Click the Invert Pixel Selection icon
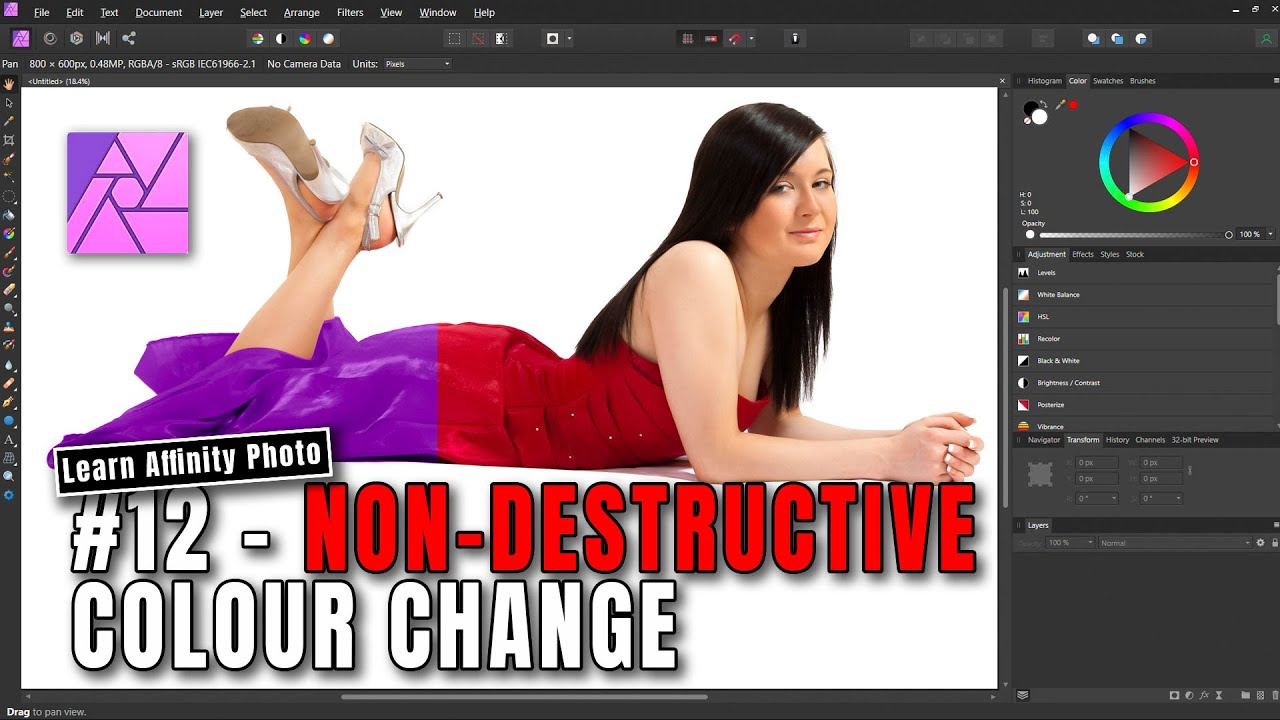Viewport: 1280px width, 720px height. point(502,39)
